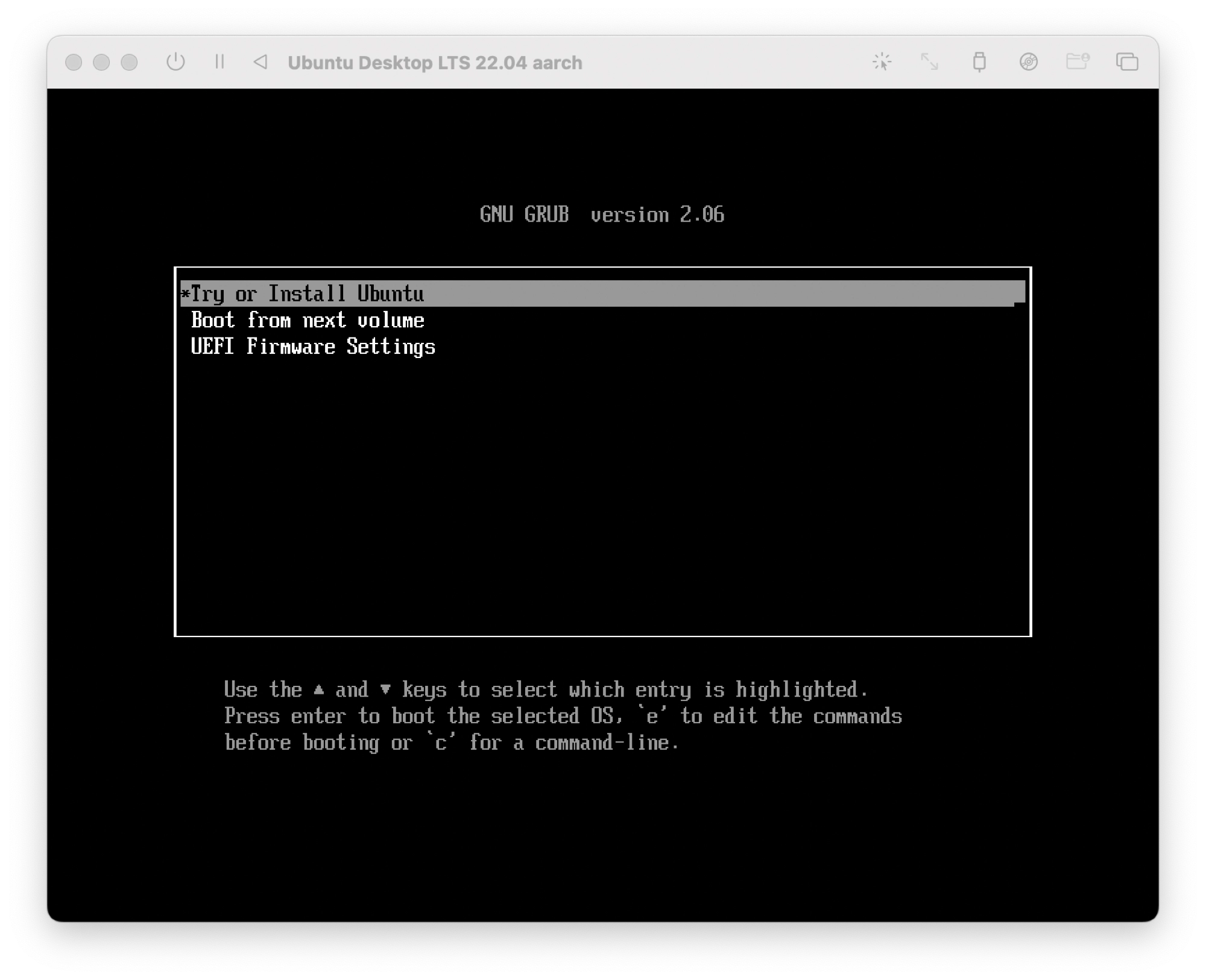Minimize the VM window with the middle traffic-light button
Viewport: 1206px width, 980px height.
point(101,62)
